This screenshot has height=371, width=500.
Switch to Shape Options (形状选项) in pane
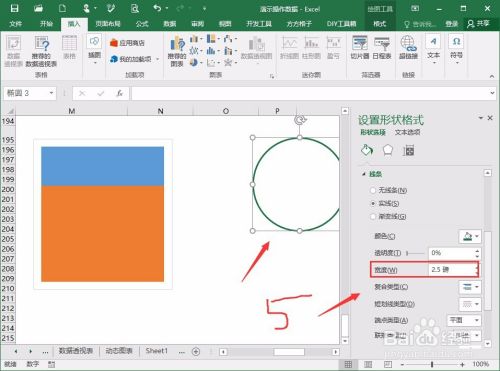[373, 132]
